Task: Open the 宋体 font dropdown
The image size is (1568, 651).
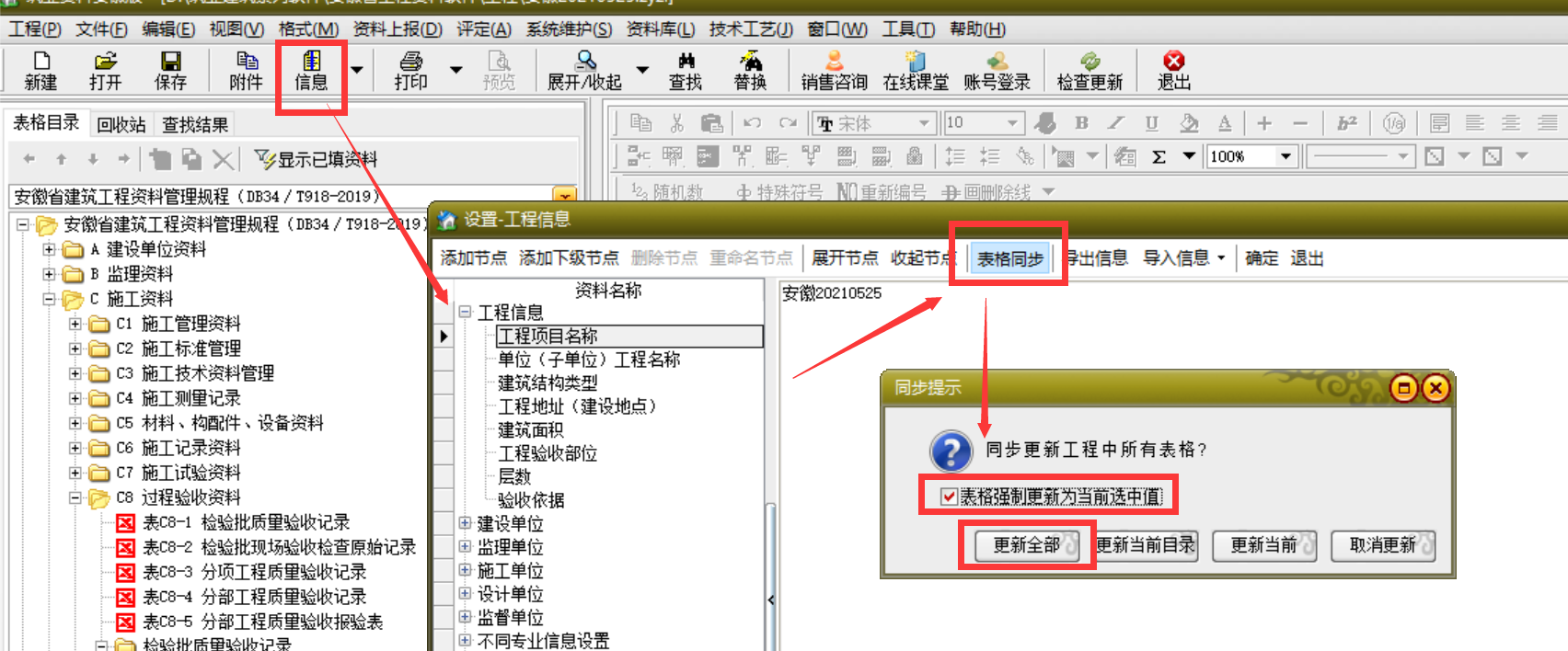Action: [923, 123]
